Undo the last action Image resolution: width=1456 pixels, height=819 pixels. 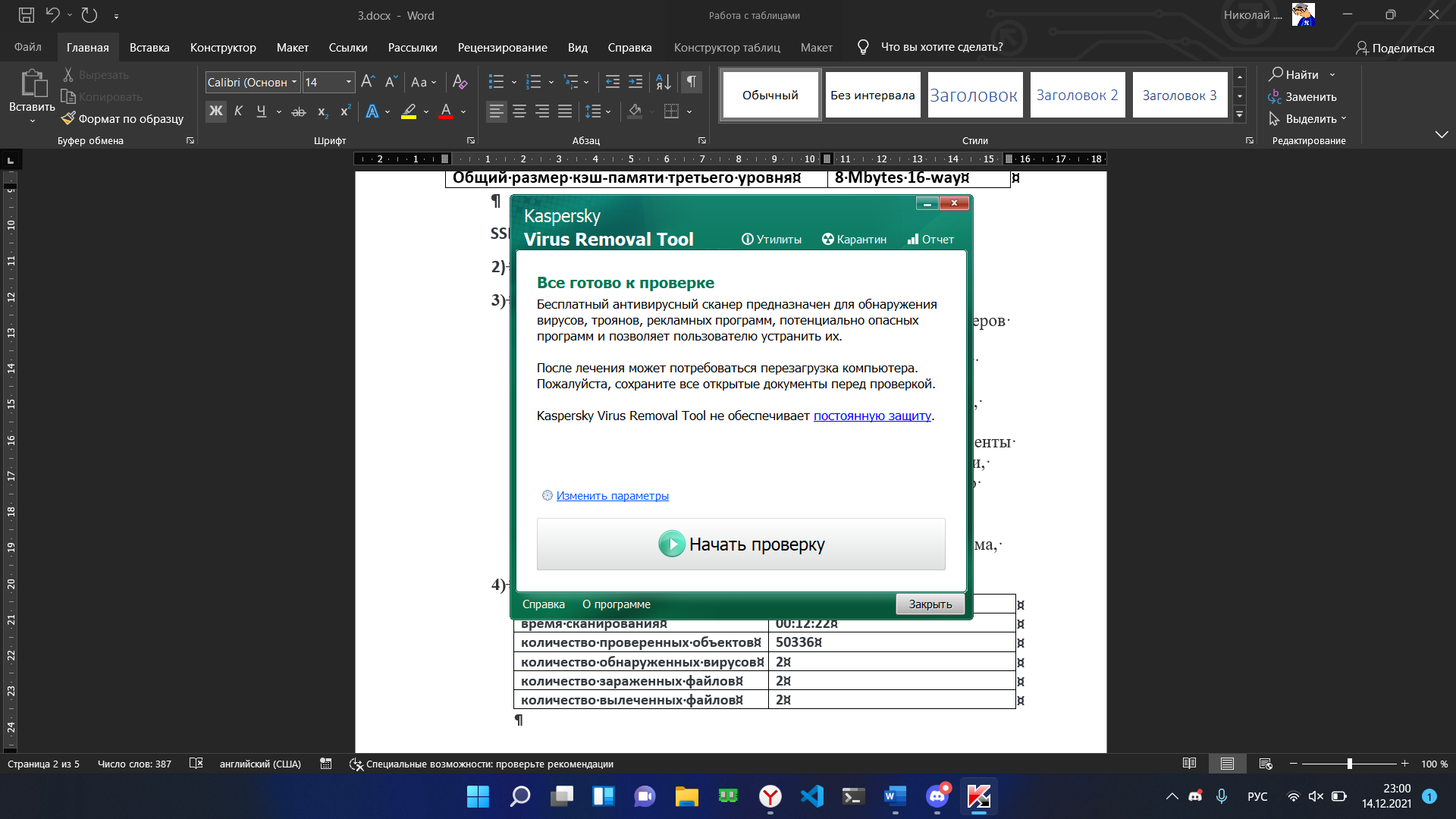pyautogui.click(x=52, y=14)
